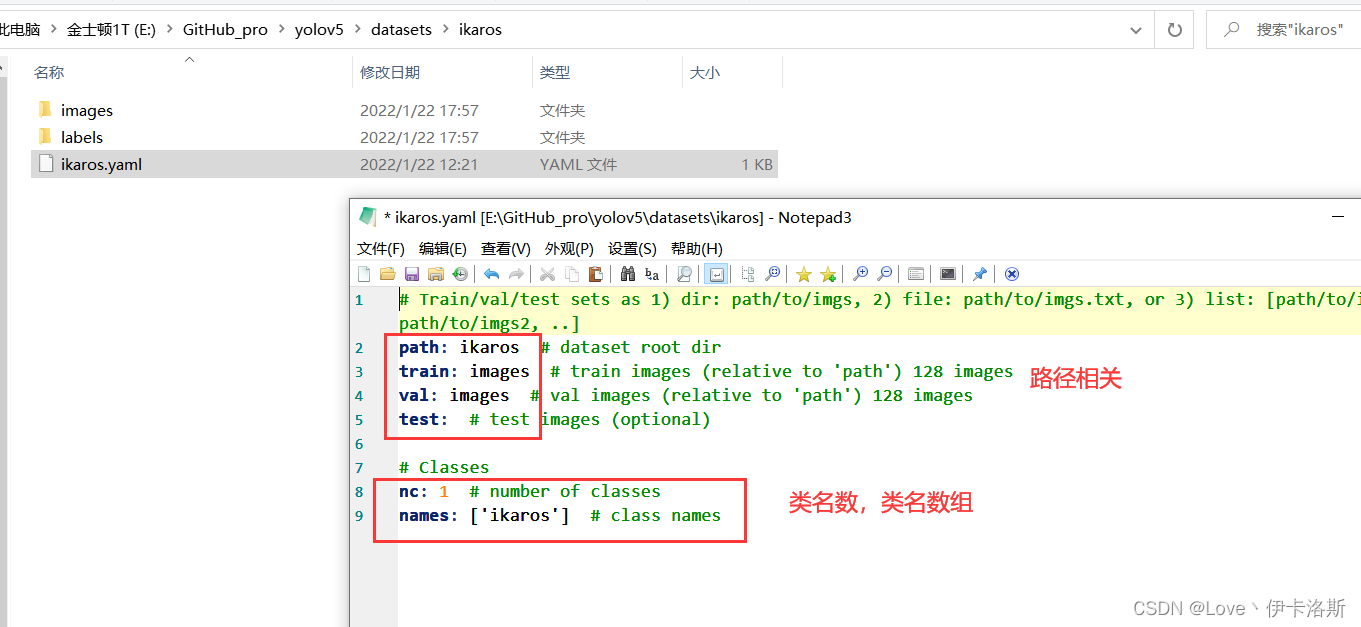Sort by 类型 column header
Viewport: 1361px width, 627px height.
[x=555, y=72]
